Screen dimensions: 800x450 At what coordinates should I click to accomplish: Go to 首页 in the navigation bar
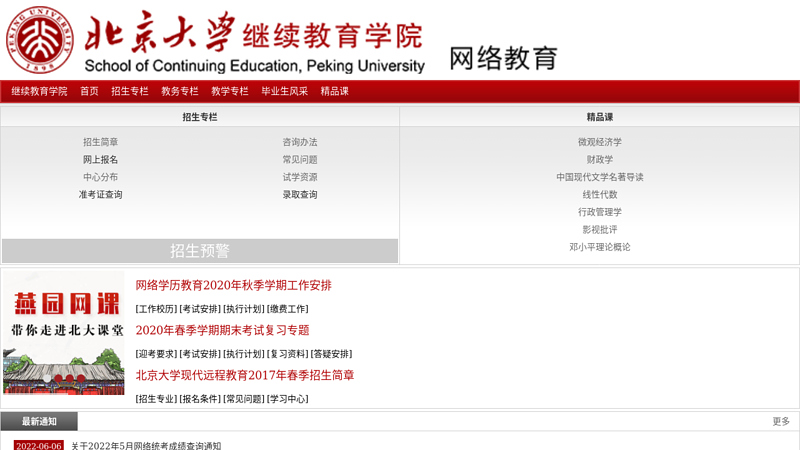tap(89, 91)
